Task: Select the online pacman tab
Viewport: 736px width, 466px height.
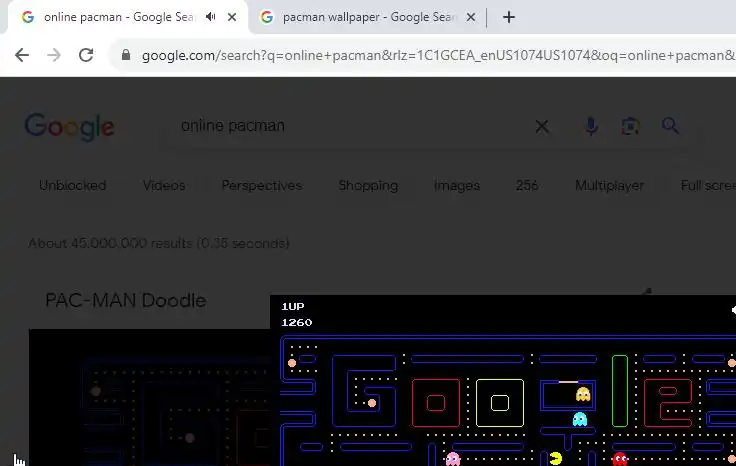Action: (128, 17)
